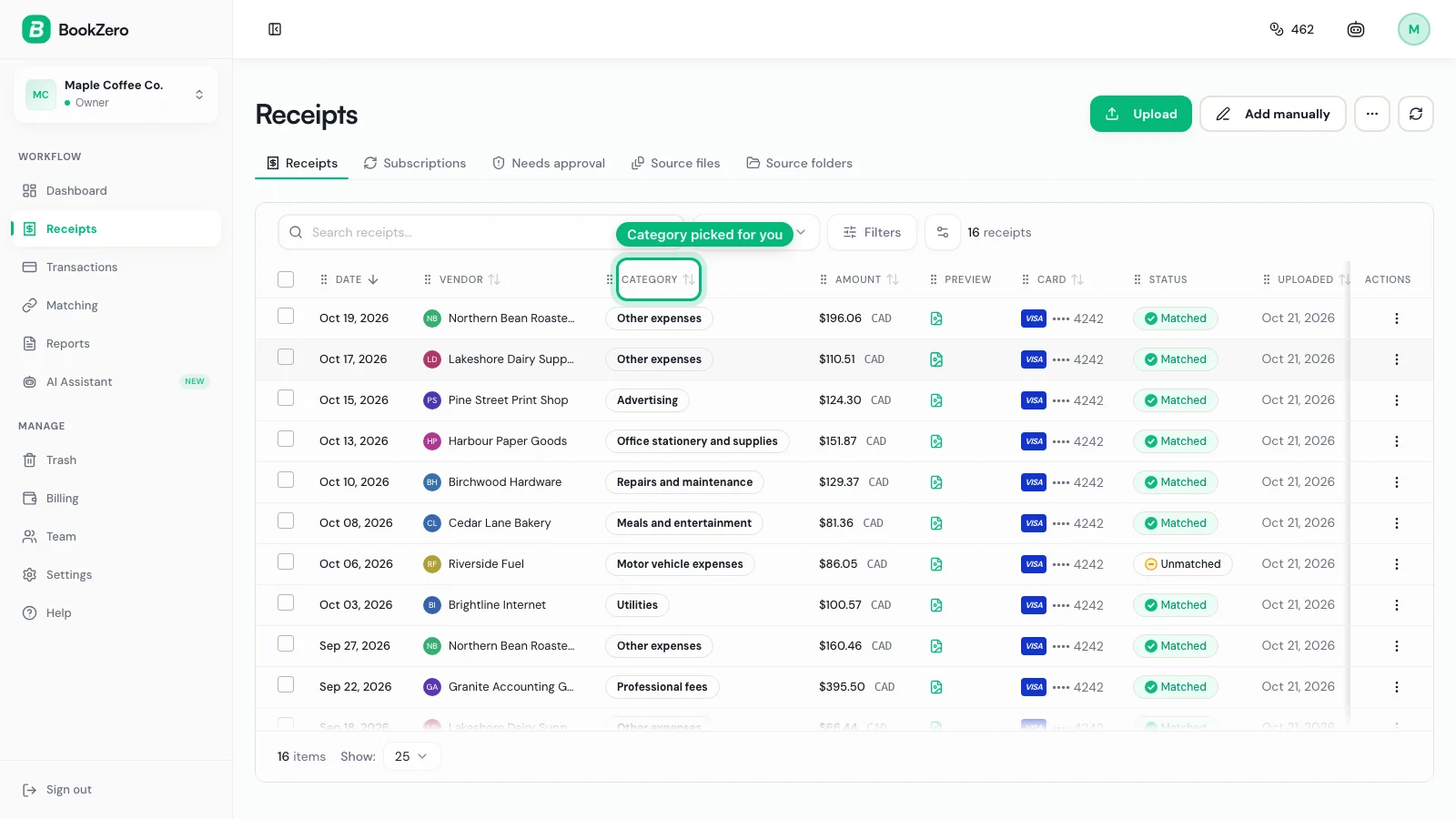Screen dimensions: 1456x819
Task: Select the Oct 10, 2026 Birchwood row checkbox
Action: (286, 480)
